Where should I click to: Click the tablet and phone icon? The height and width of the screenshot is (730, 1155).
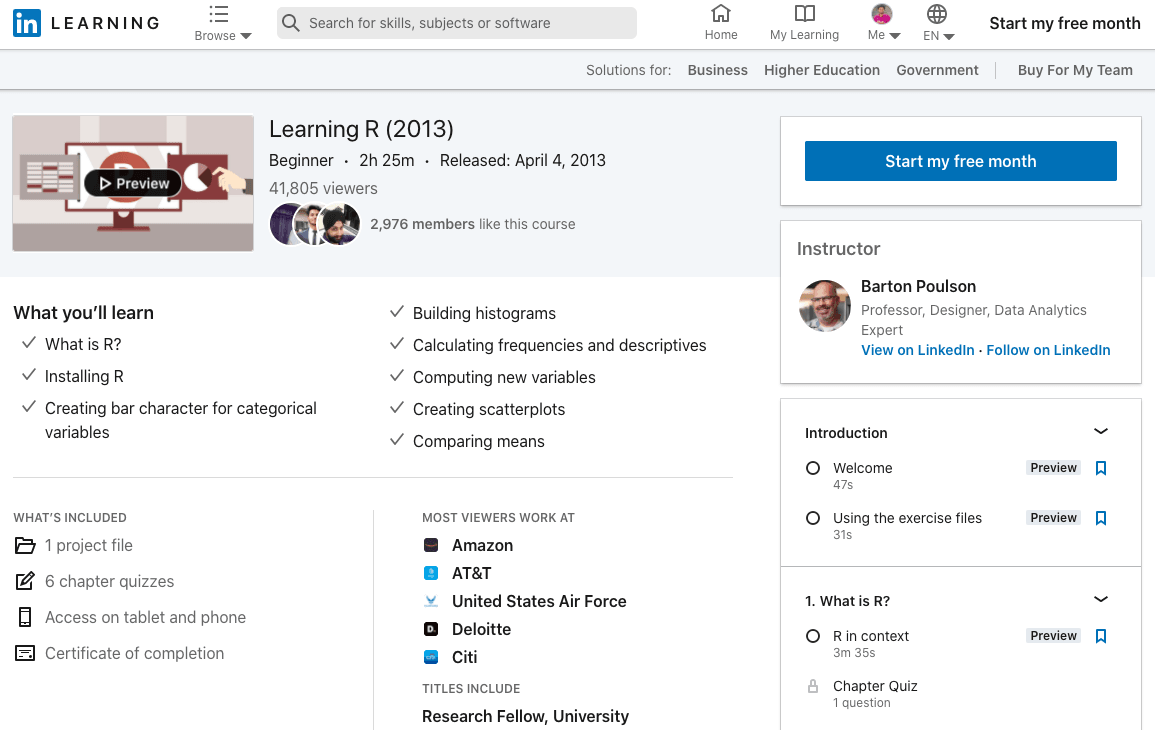(25, 617)
